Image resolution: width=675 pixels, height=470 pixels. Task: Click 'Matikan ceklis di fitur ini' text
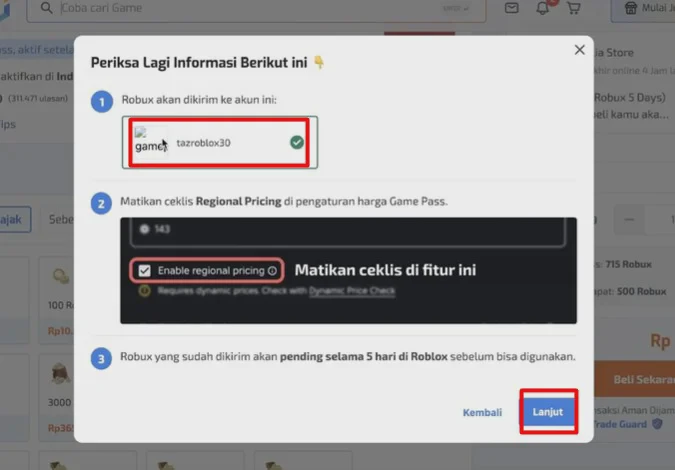(385, 270)
